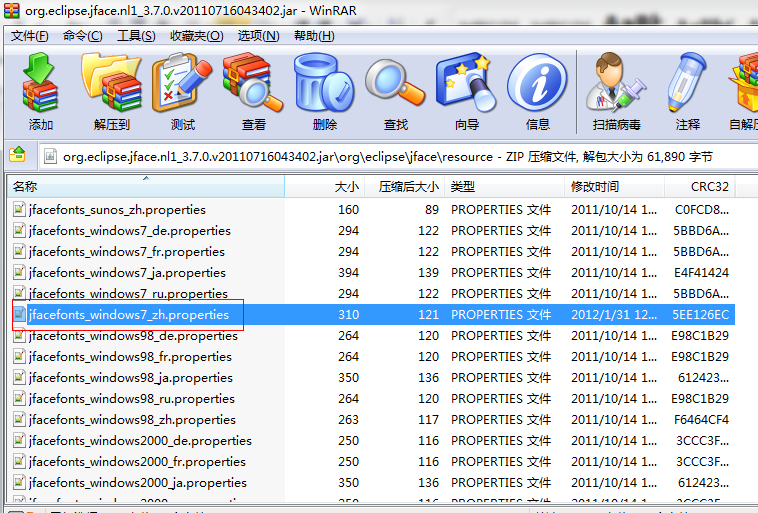Select jfacefonts_sunos_zh.properties file name

117,209
